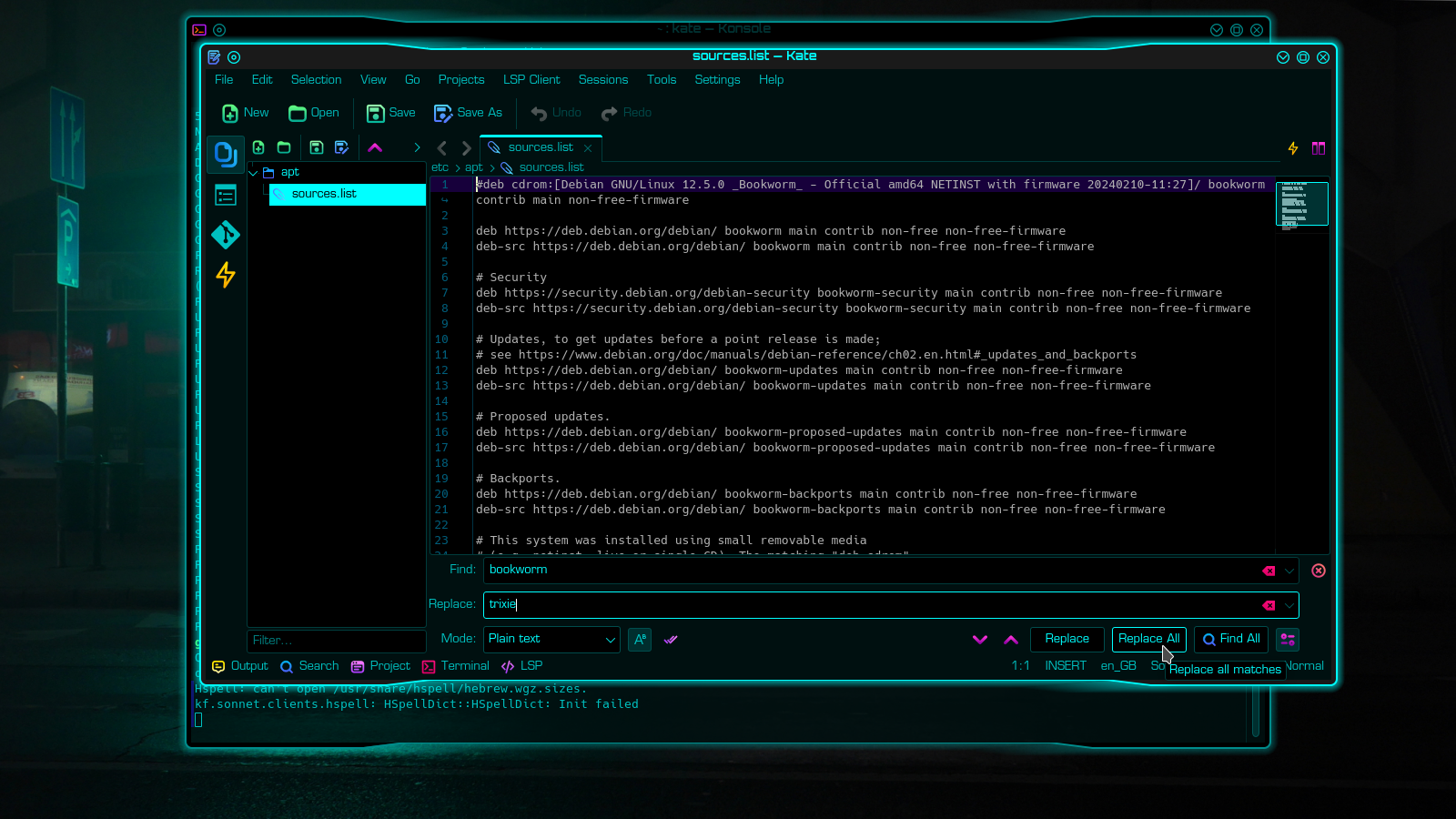Open the Edit menu

click(x=262, y=80)
